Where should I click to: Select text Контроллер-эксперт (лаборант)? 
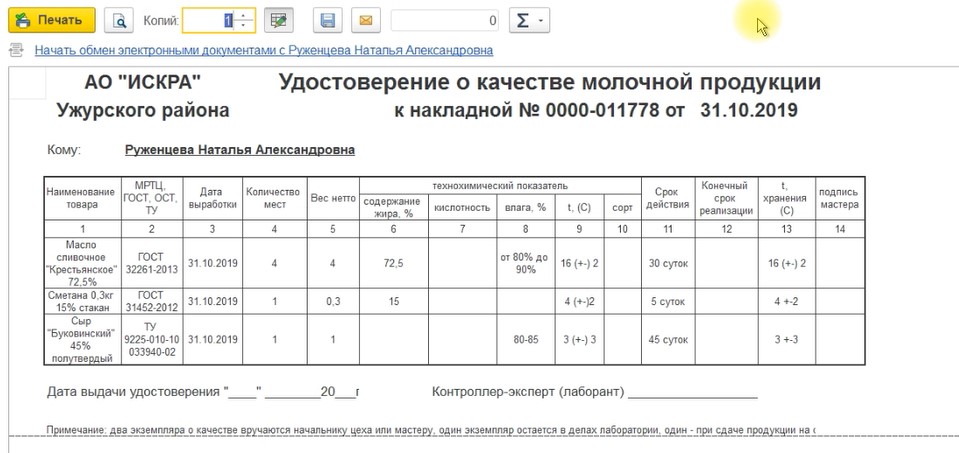coord(528,392)
